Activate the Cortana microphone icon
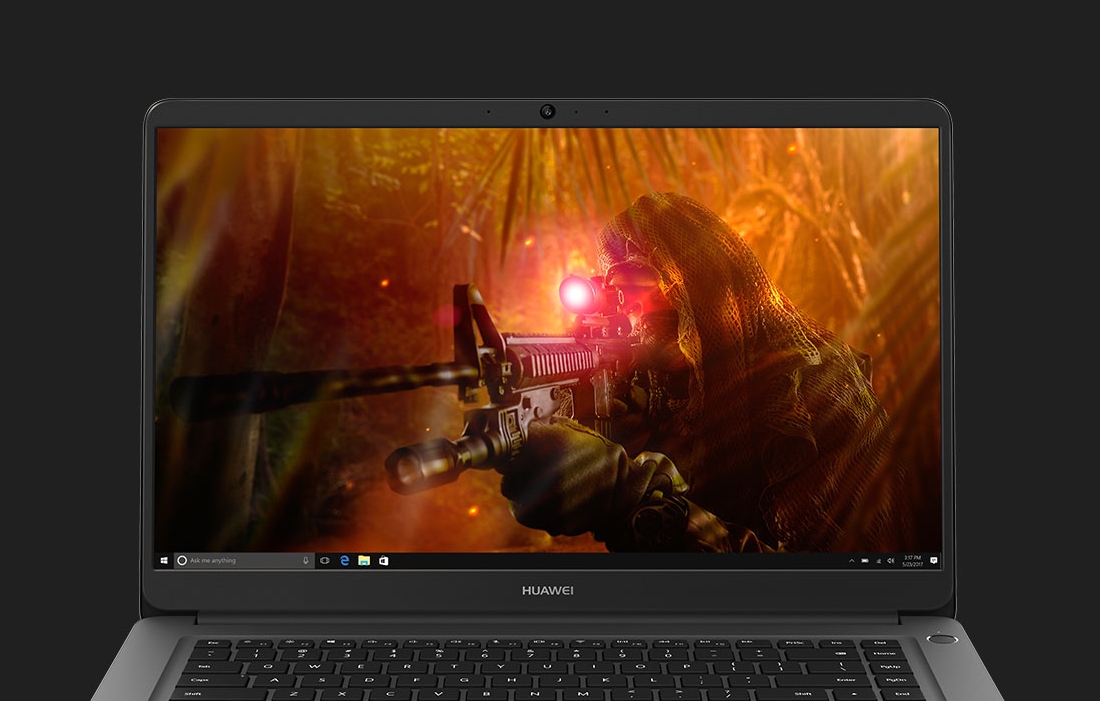This screenshot has width=1100, height=701. [306, 561]
